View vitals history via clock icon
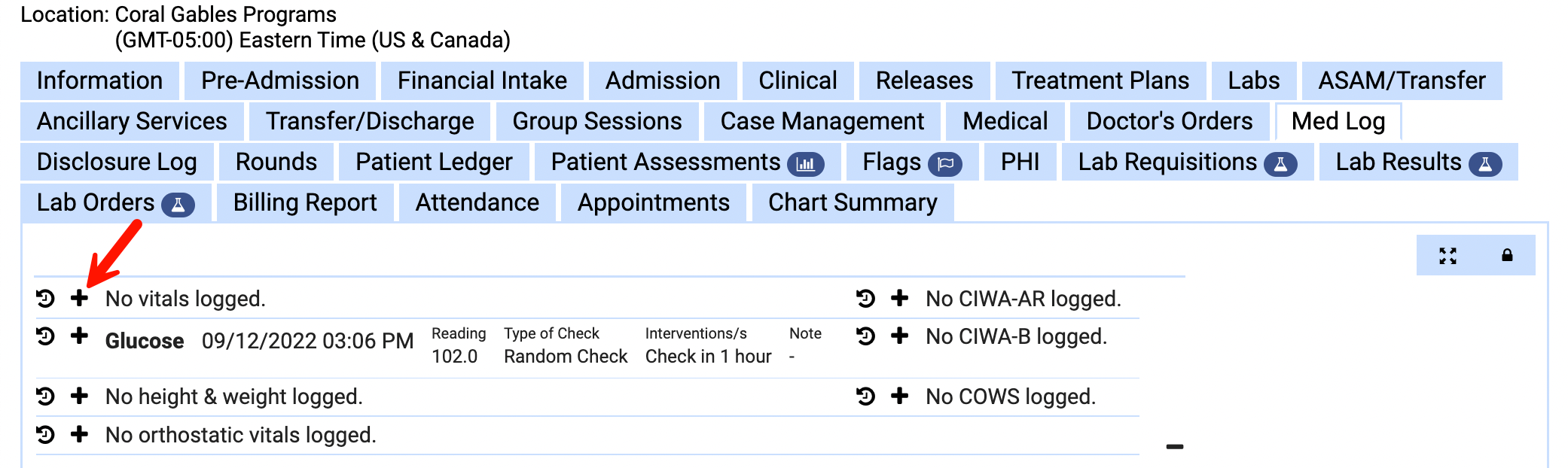This screenshot has width=1568, height=468. click(46, 299)
